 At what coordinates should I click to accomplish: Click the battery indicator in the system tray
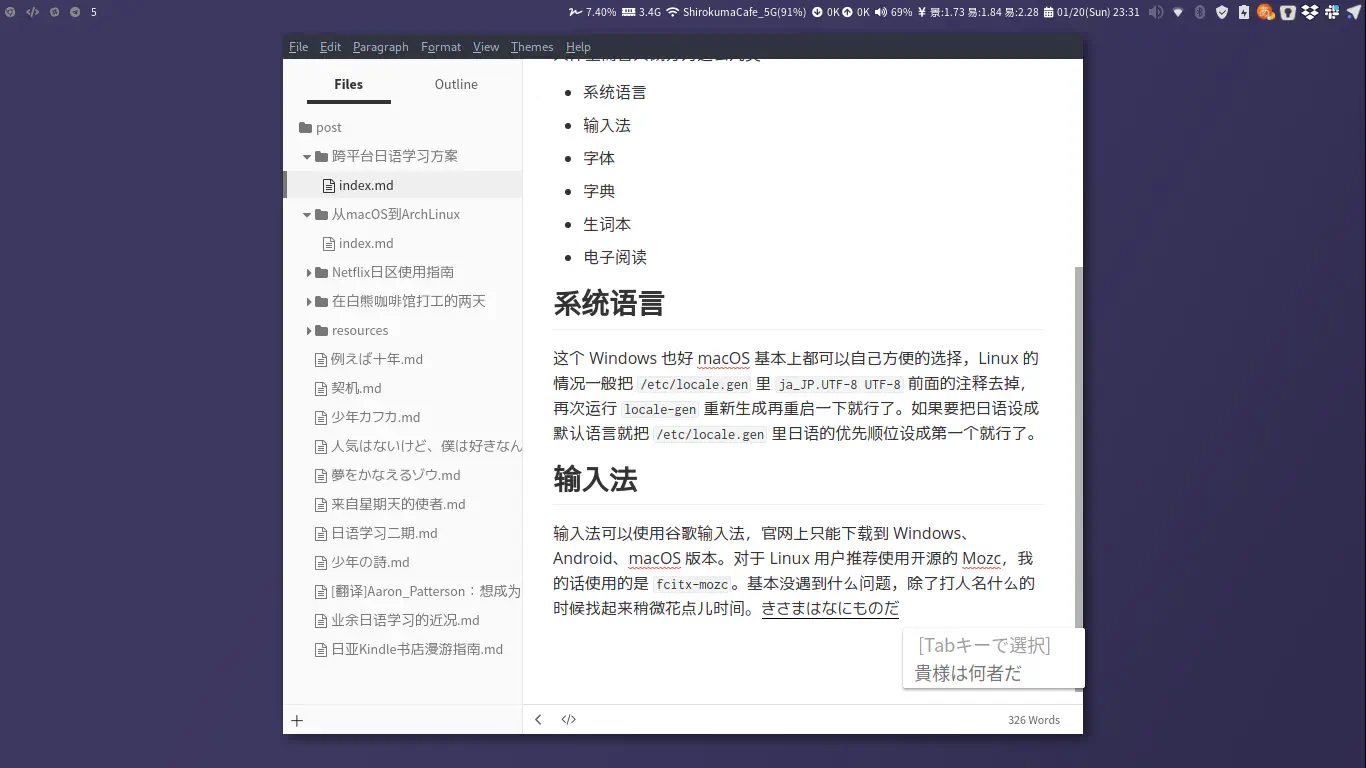pyautogui.click(x=1244, y=12)
